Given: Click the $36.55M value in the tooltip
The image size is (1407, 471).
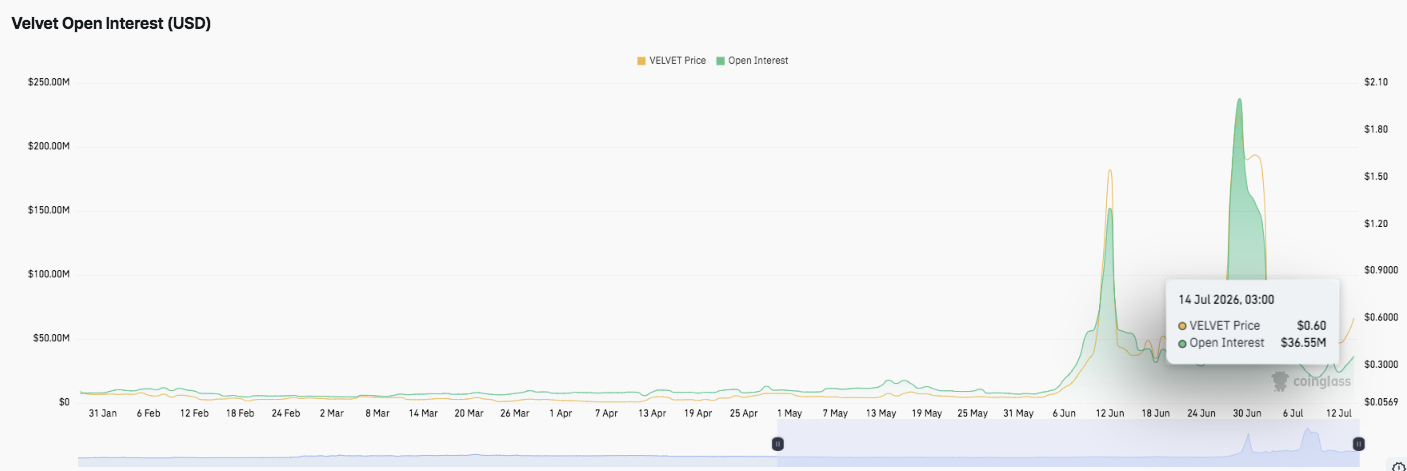Looking at the screenshot, I should click(x=1303, y=343).
